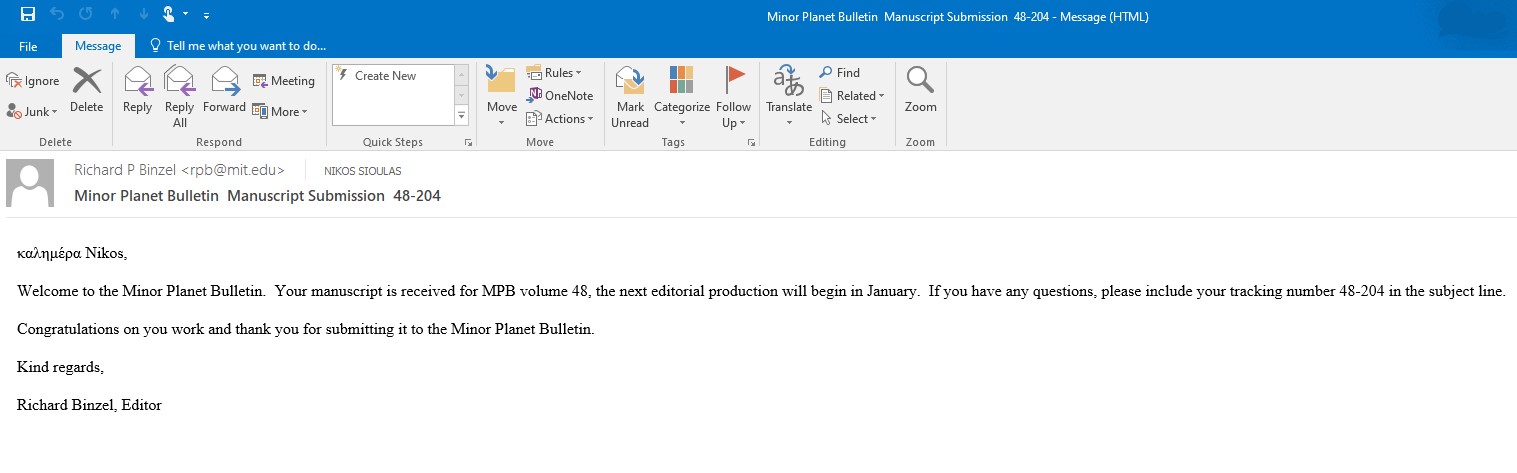Click Reply All
1517x473 pixels.
pyautogui.click(x=180, y=97)
